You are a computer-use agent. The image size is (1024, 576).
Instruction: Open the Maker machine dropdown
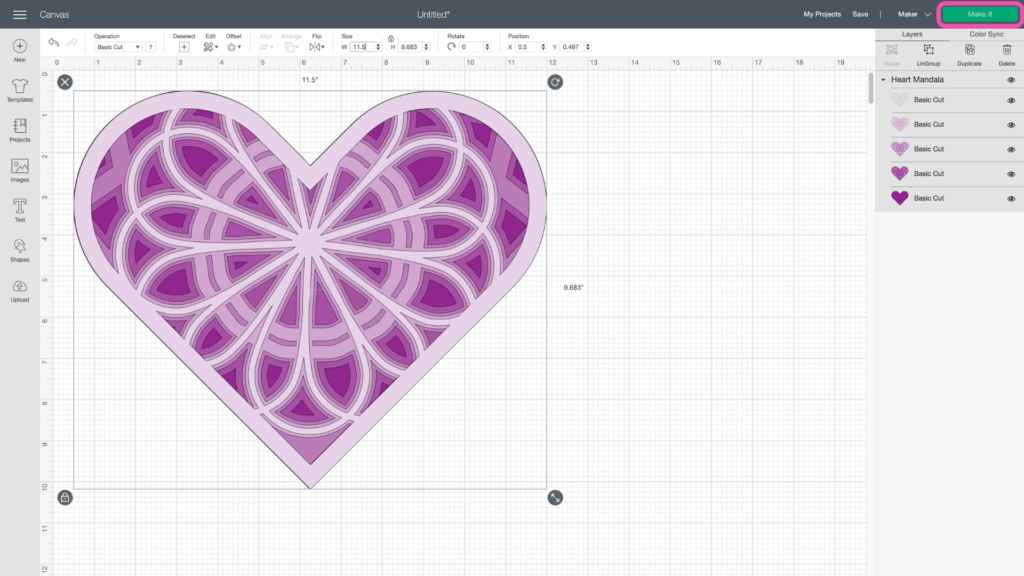pyautogui.click(x=914, y=14)
